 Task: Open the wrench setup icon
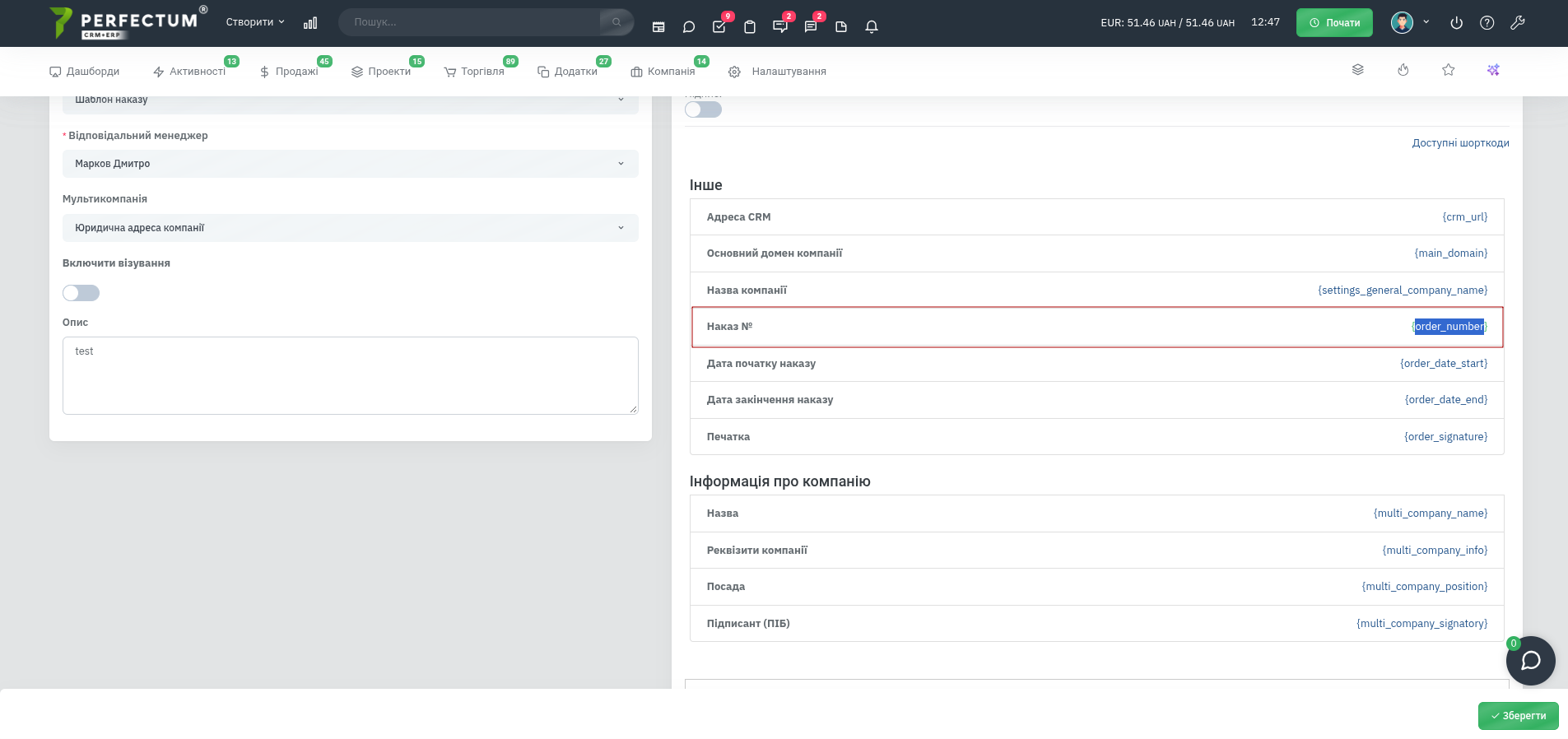tap(1518, 23)
